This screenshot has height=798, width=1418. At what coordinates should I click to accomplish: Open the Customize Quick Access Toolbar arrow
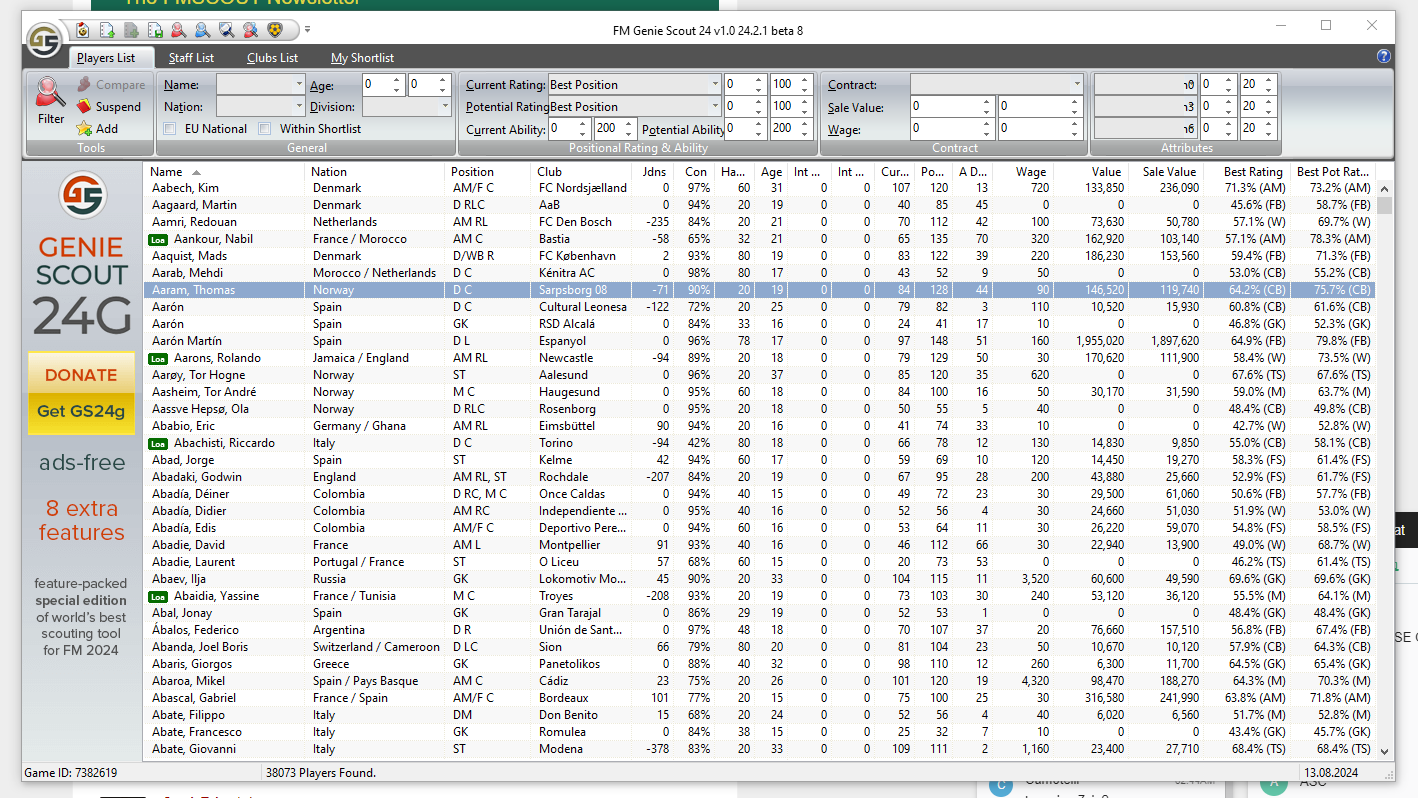point(308,29)
